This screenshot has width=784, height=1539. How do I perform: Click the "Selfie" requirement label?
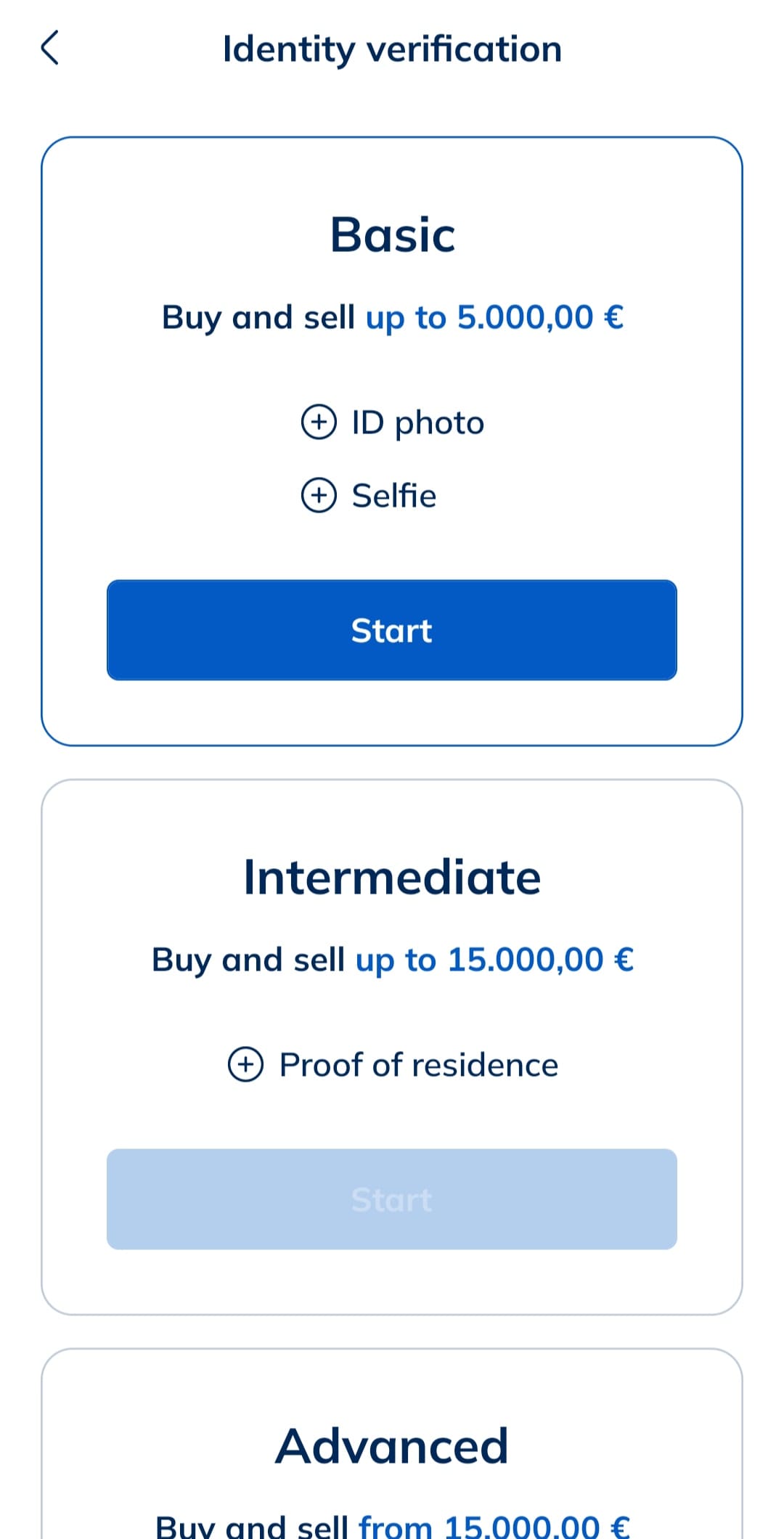coord(394,496)
